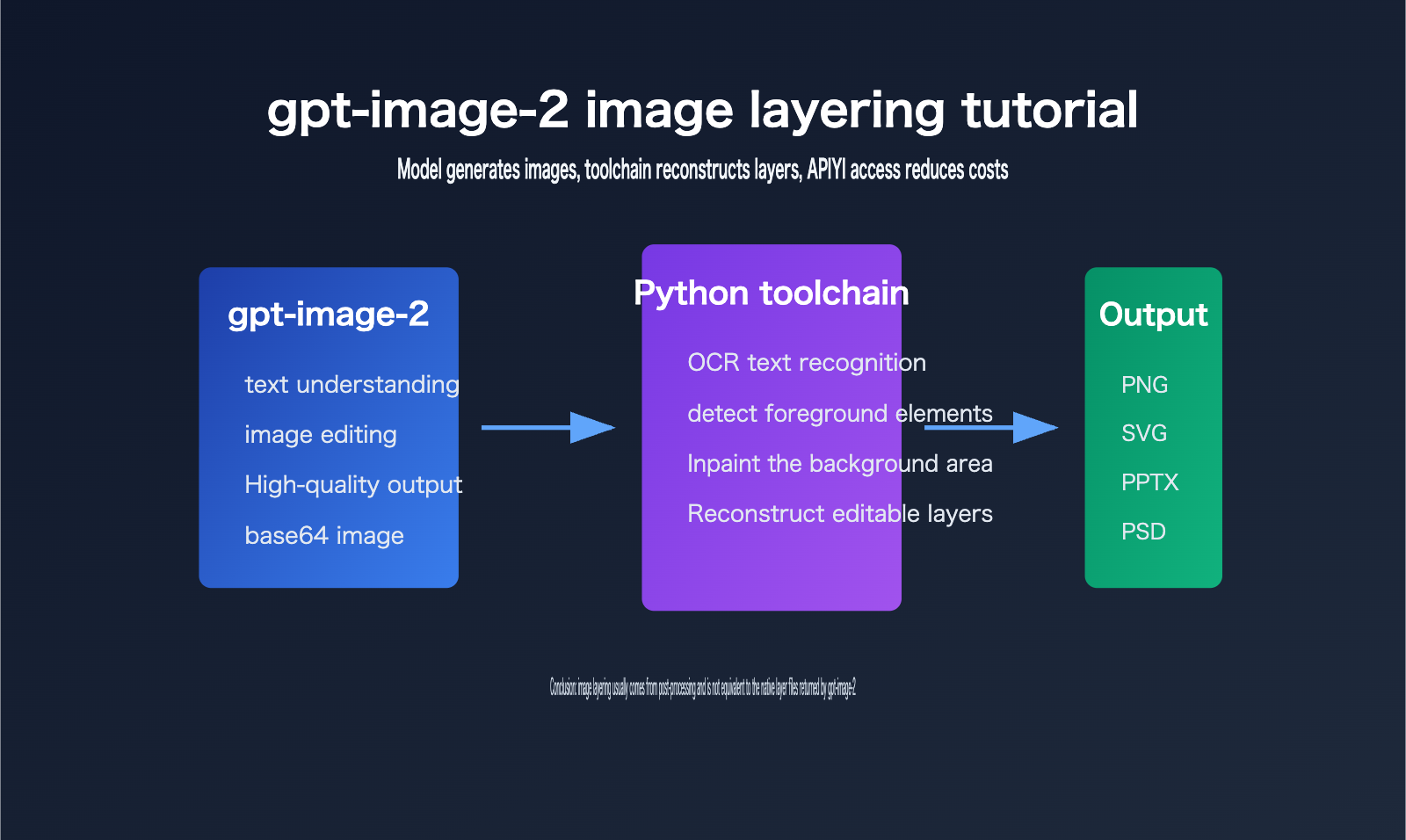Click the arrow pointing to the Output card
The height and width of the screenshot is (840, 1406).
[x=991, y=428]
